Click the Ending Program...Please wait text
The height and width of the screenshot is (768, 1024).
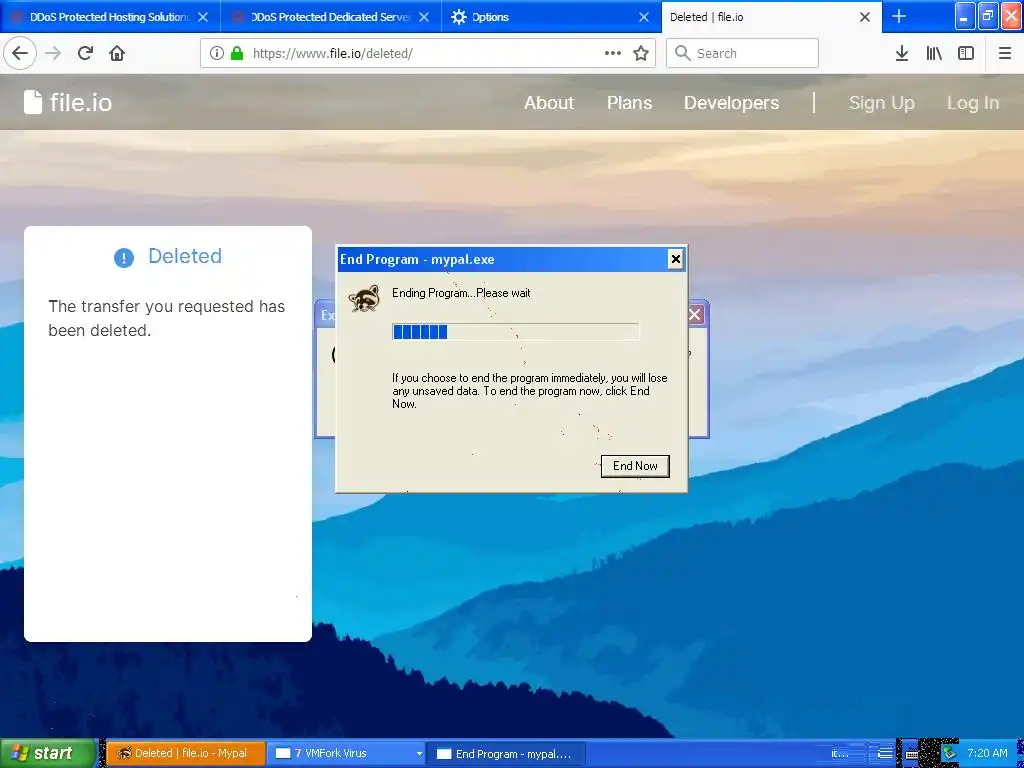click(461, 293)
